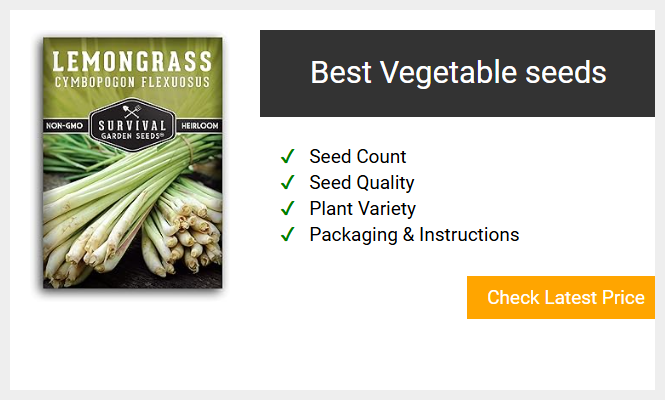Click the Plant Variety text
This screenshot has height=400, width=665.
click(x=363, y=209)
